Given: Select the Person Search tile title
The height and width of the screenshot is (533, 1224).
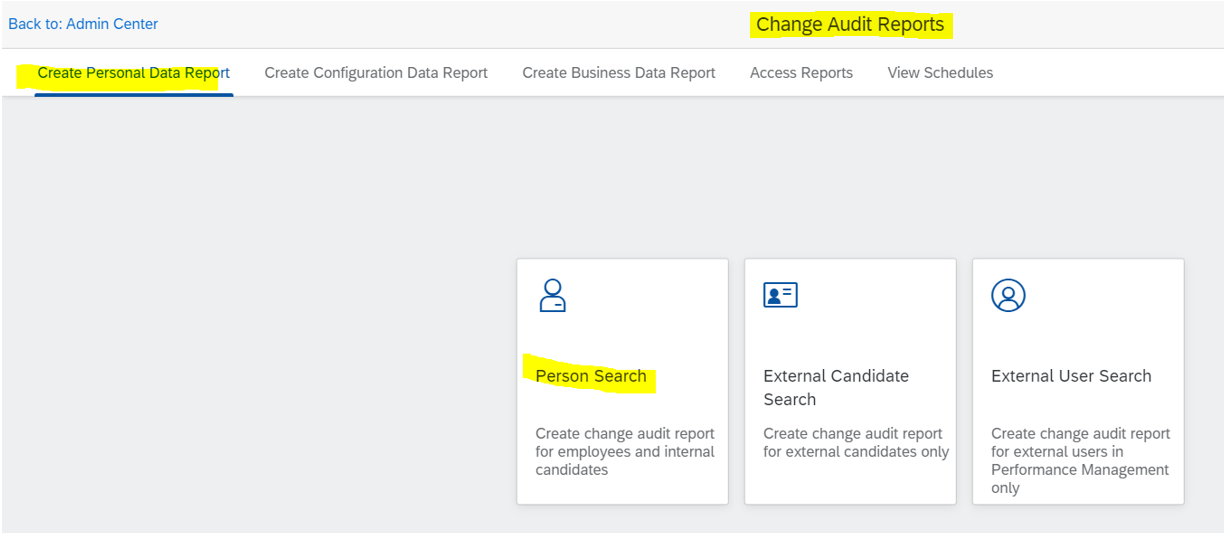Looking at the screenshot, I should 591,376.
